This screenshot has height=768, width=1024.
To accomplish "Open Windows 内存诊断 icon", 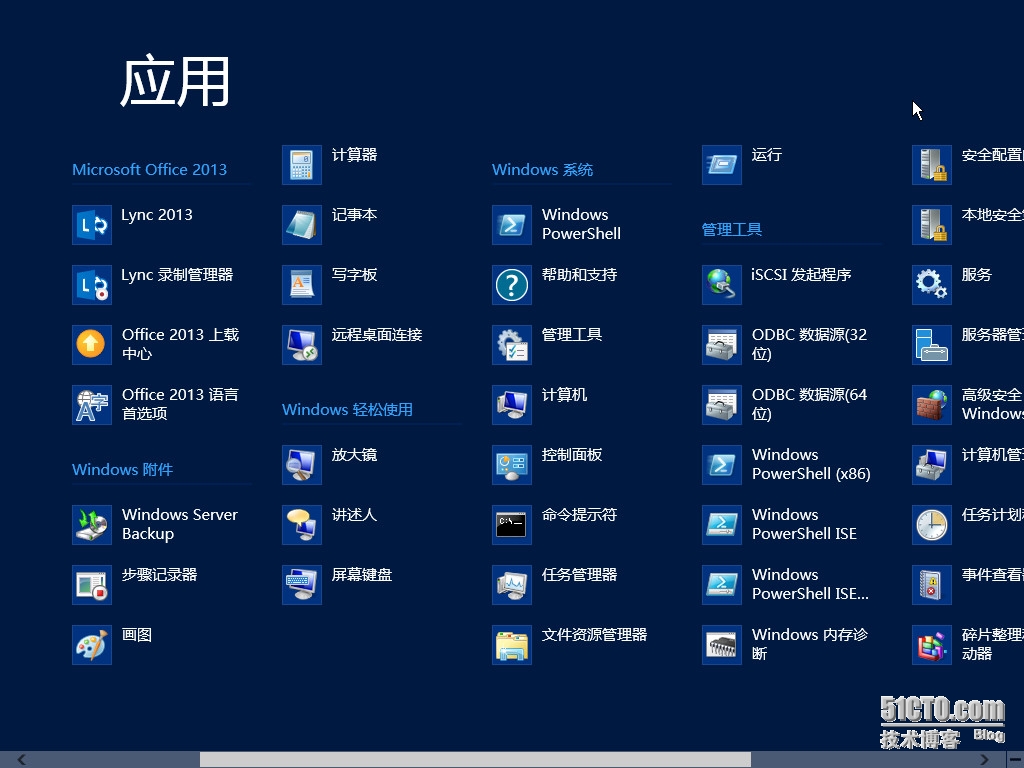I will 722,645.
